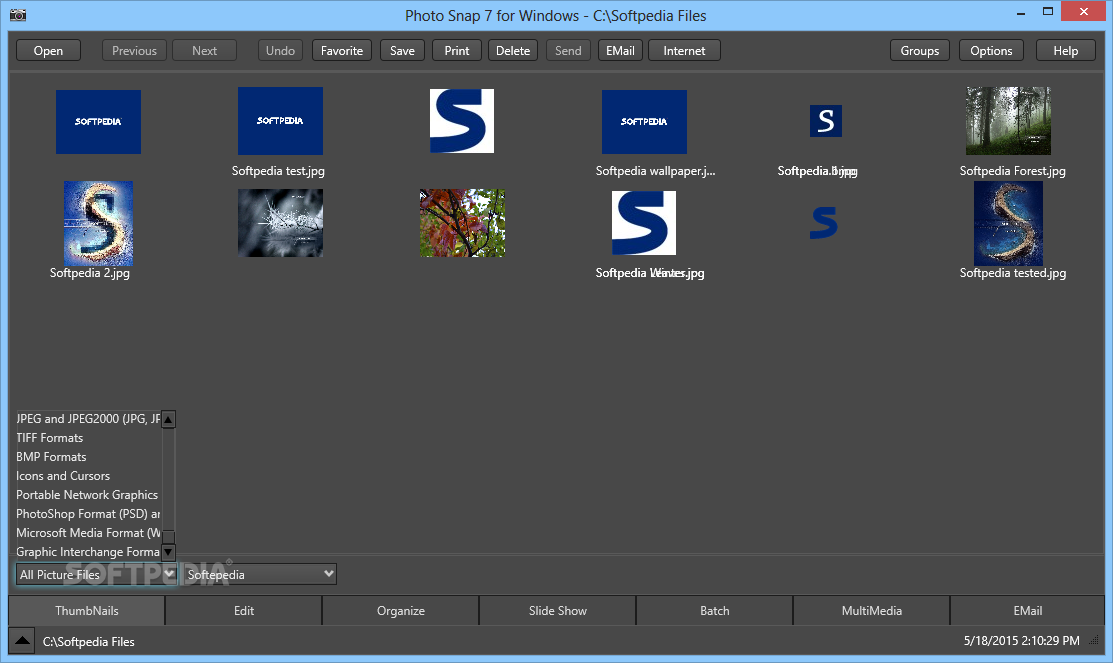The image size is (1113, 663).
Task: Open the Options button
Action: tap(992, 50)
